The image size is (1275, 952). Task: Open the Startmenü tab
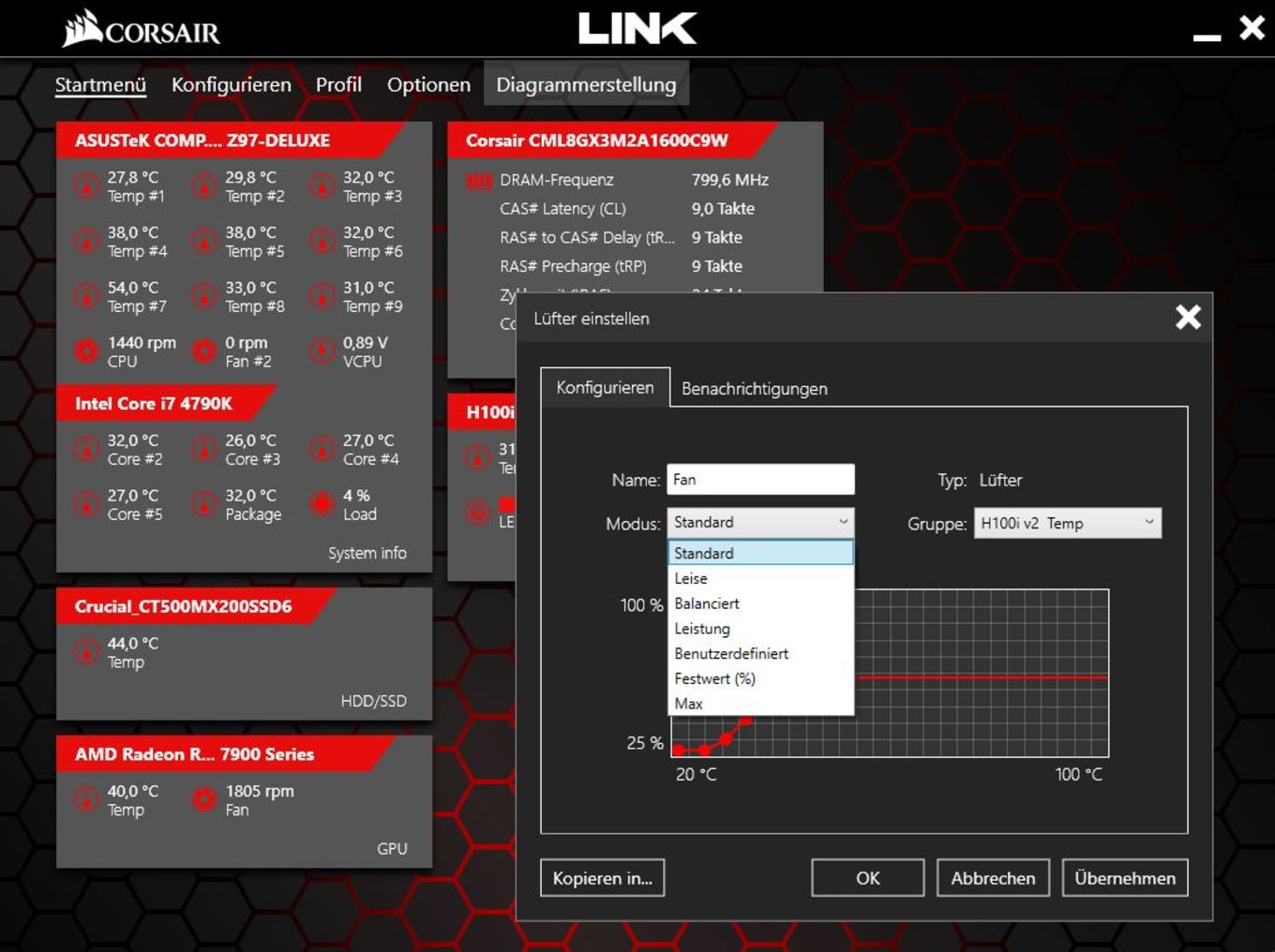(100, 84)
